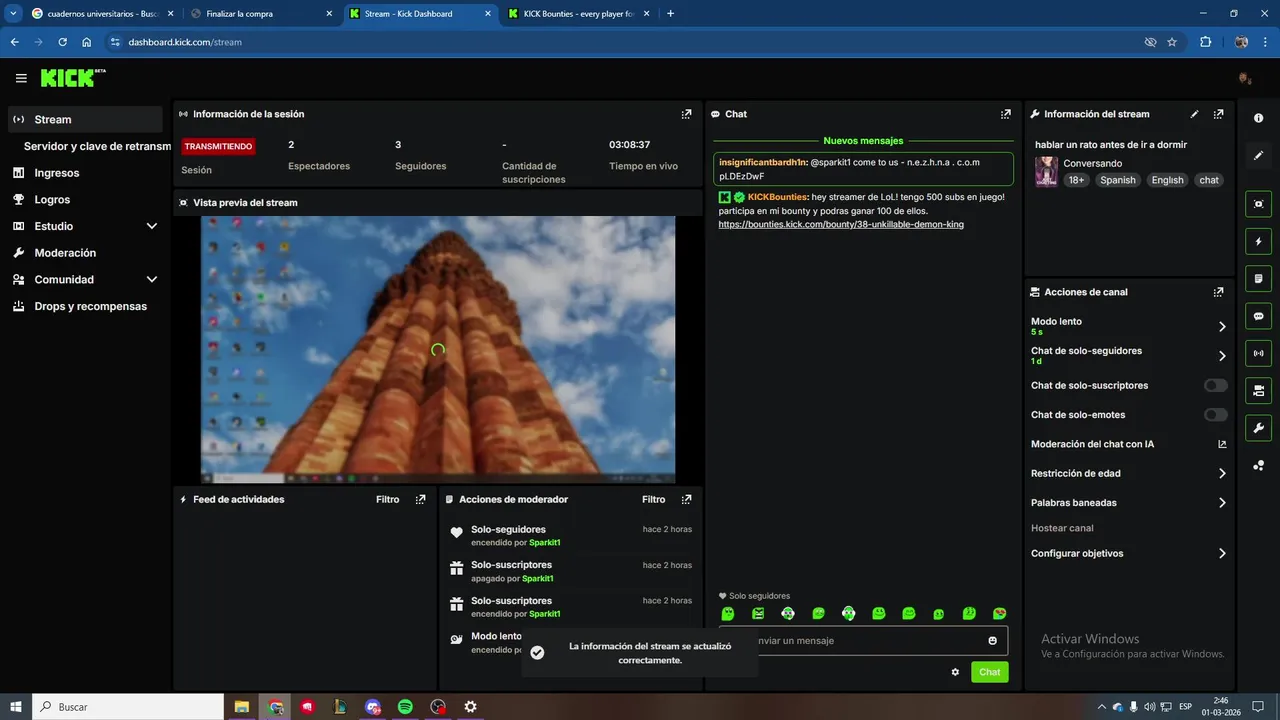Pop out the Chat panel
This screenshot has width=1280, height=720.
coord(1006,114)
